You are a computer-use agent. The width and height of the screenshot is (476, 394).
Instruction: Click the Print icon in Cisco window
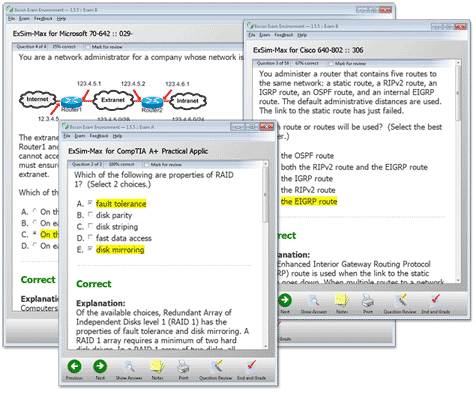[368, 300]
